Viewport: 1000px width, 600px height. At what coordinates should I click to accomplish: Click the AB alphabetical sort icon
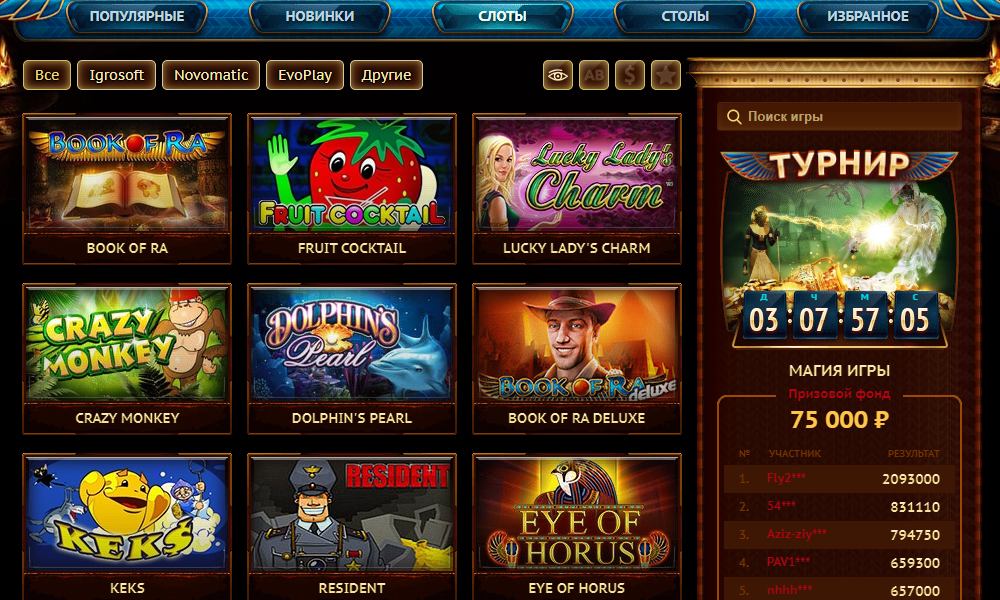click(594, 75)
